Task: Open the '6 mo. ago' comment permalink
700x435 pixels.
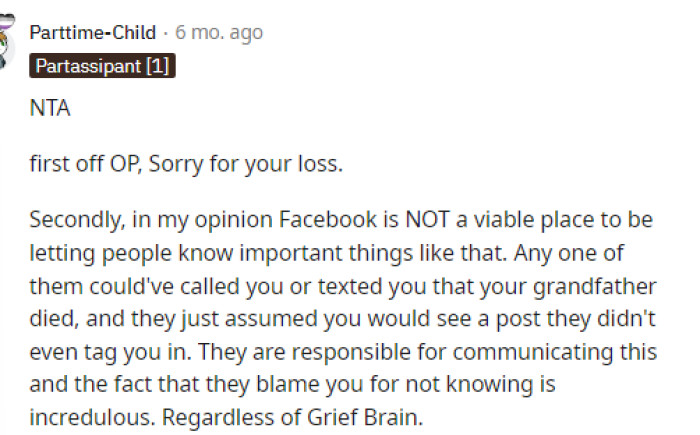Action: coord(219,33)
